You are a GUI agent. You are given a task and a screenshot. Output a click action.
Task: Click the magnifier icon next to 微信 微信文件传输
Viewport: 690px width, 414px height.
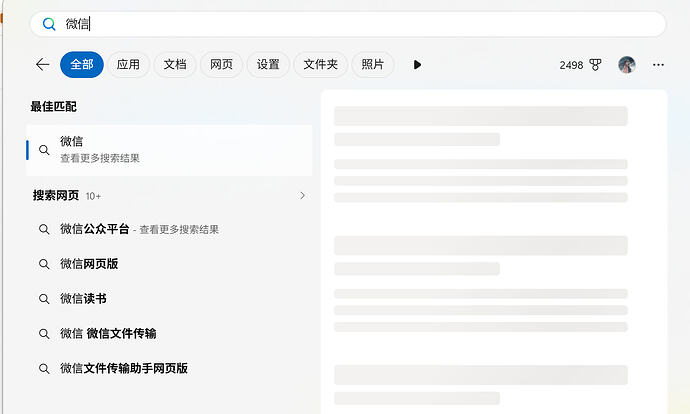pos(44,333)
